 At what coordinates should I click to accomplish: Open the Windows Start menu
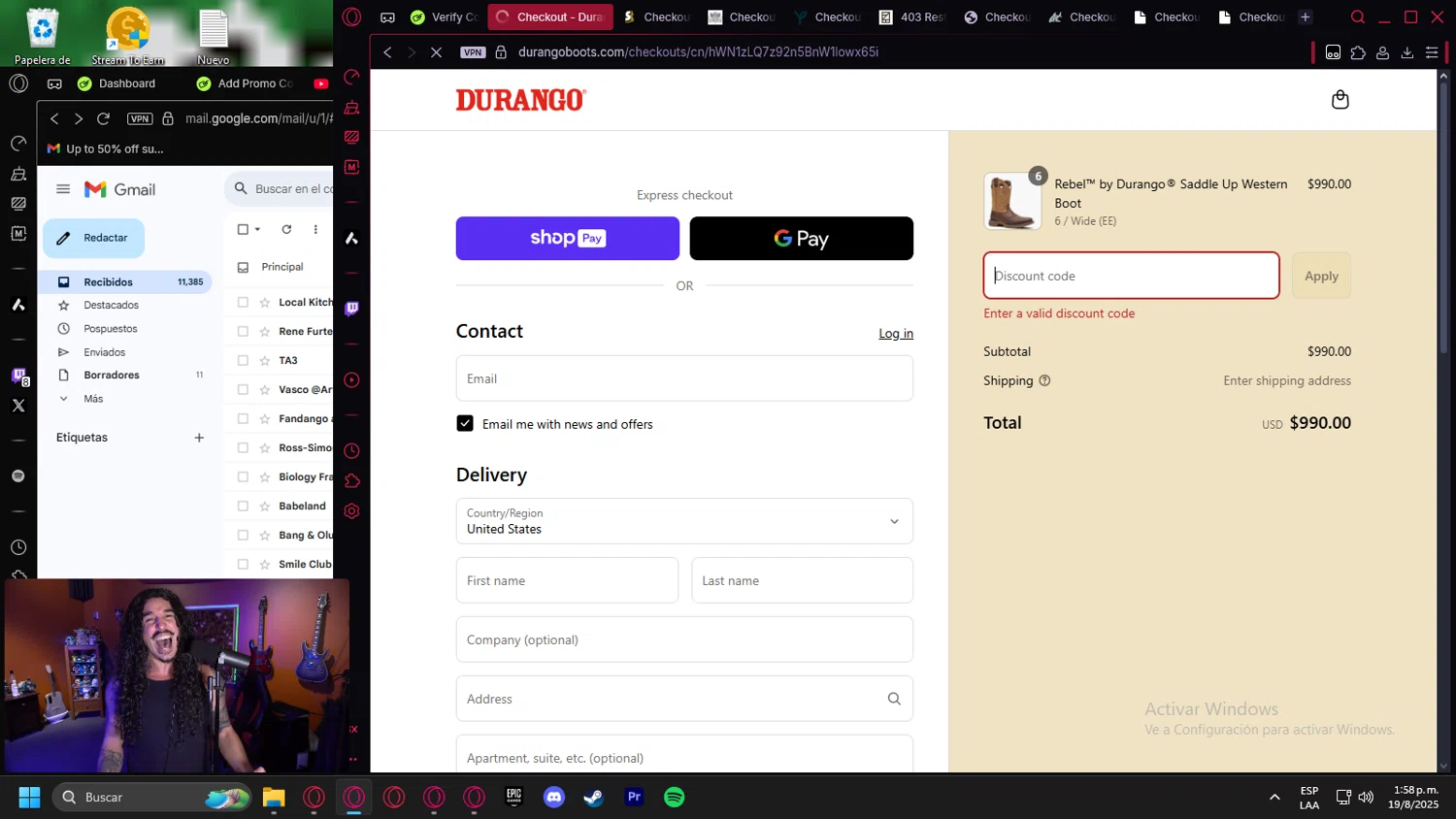[29, 797]
